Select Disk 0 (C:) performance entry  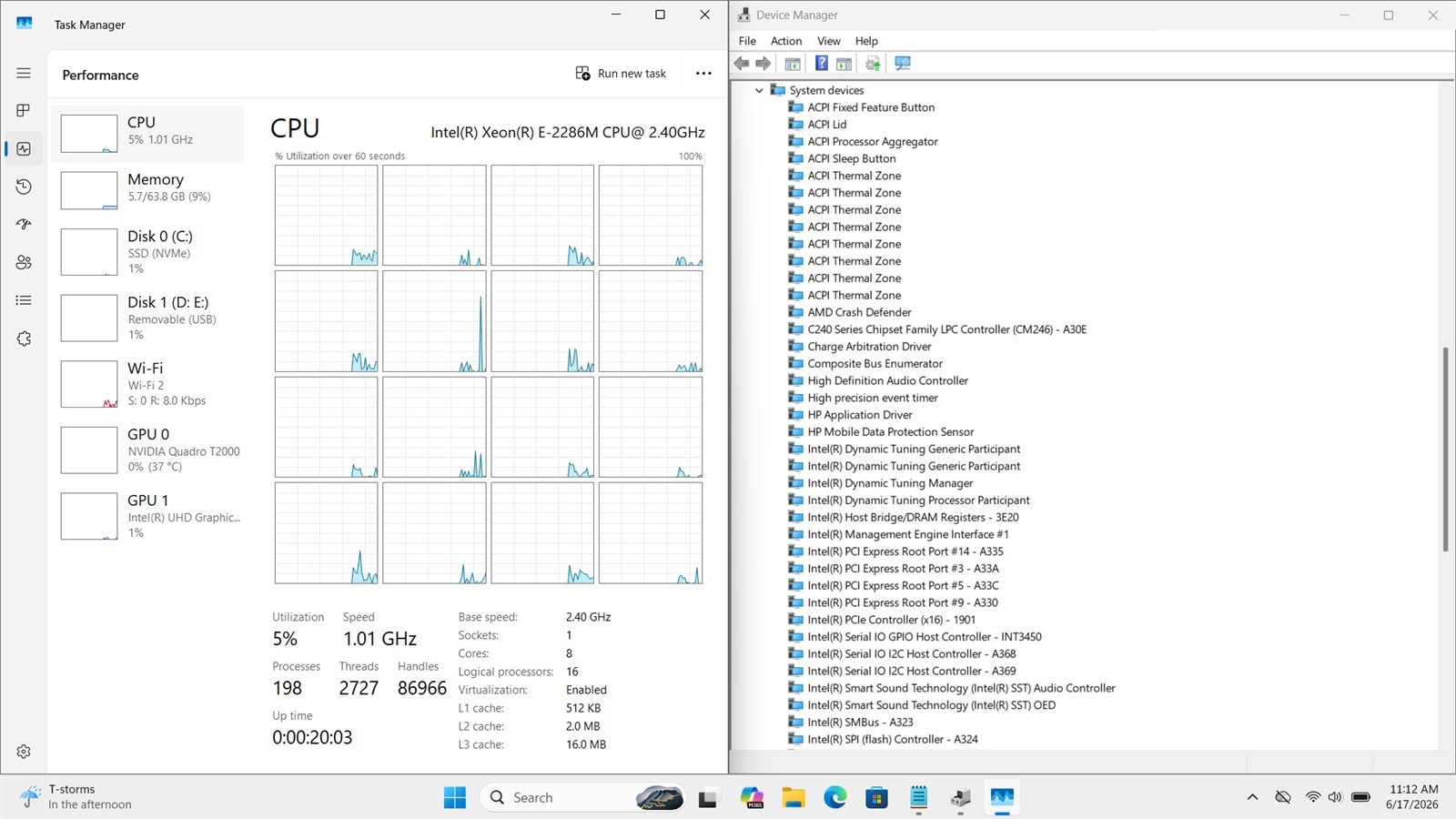(147, 252)
